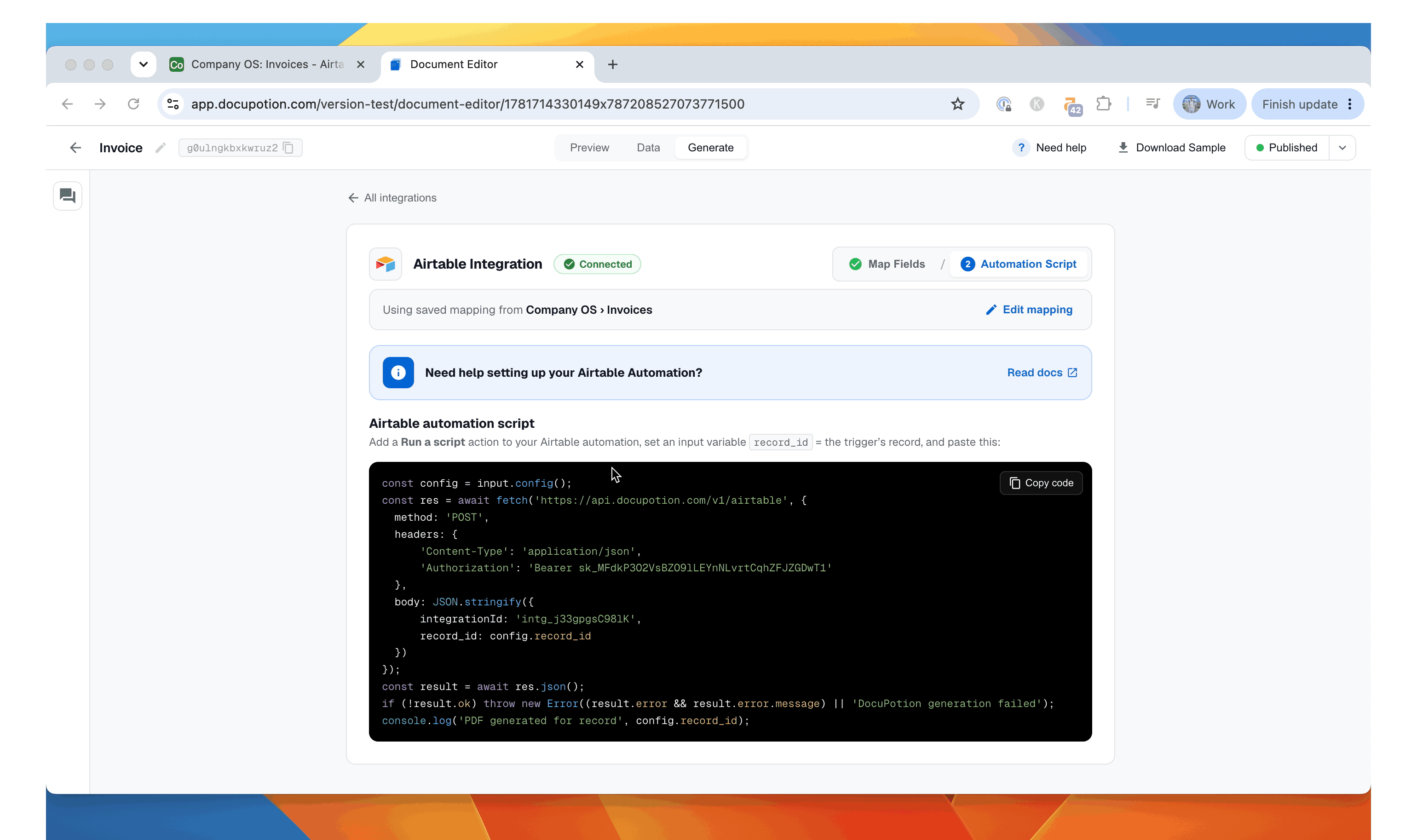The image size is (1417, 840).
Task: Switch to the Preview tab
Action: [x=589, y=148]
